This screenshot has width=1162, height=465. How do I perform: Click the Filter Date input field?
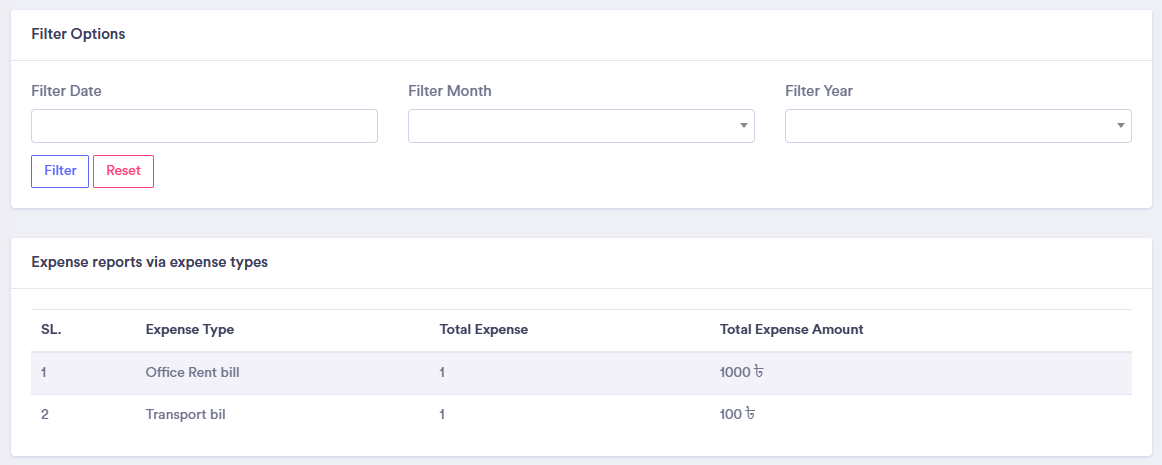click(x=204, y=126)
